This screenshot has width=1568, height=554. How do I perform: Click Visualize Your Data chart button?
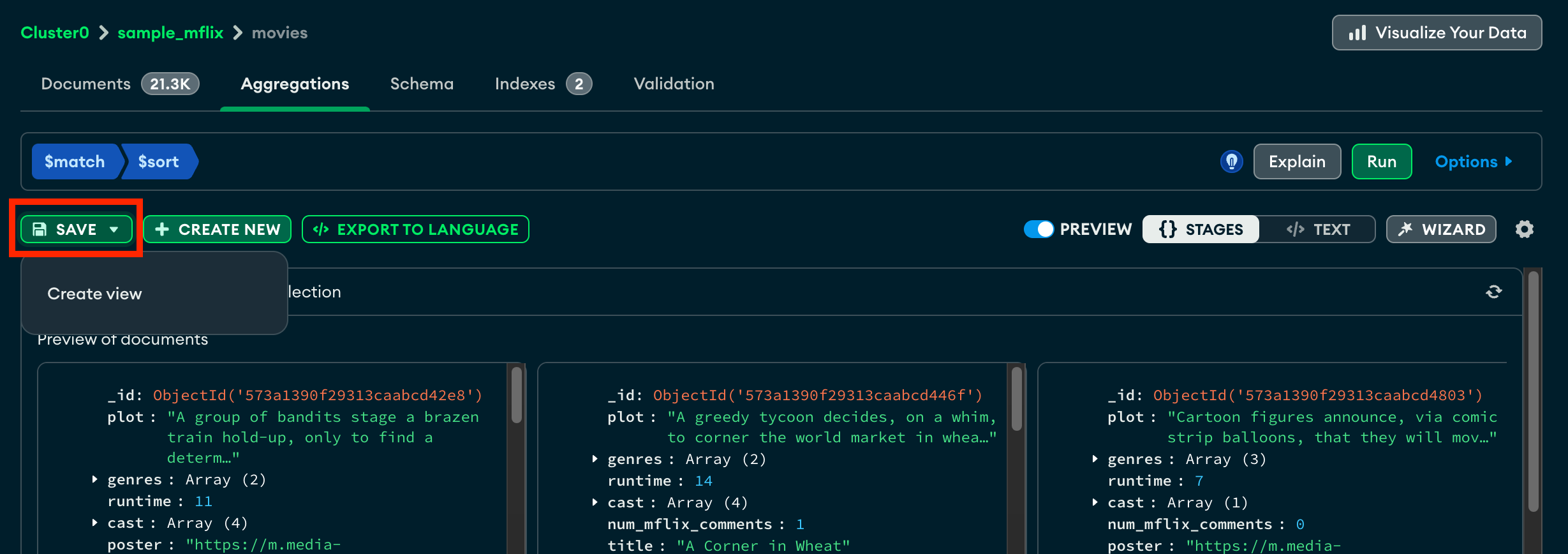point(1437,33)
